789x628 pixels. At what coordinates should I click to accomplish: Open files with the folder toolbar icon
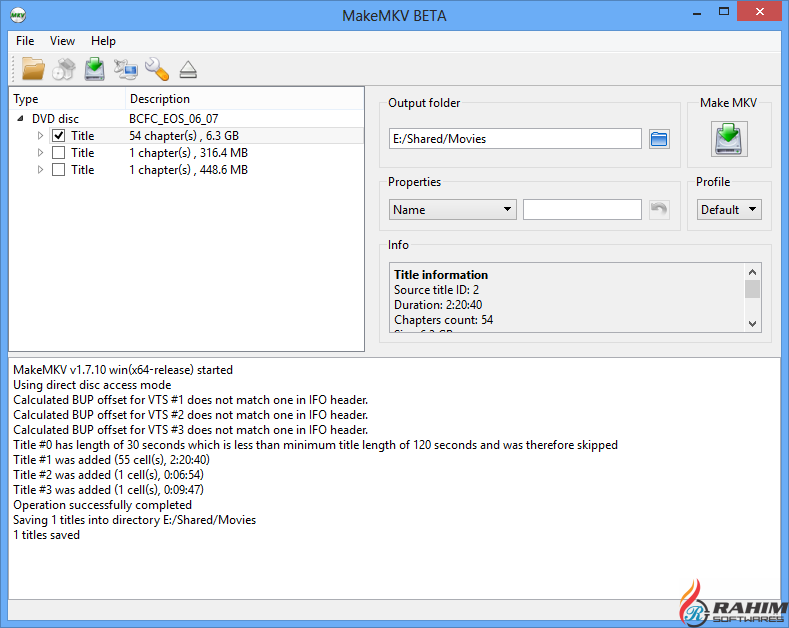point(33,69)
